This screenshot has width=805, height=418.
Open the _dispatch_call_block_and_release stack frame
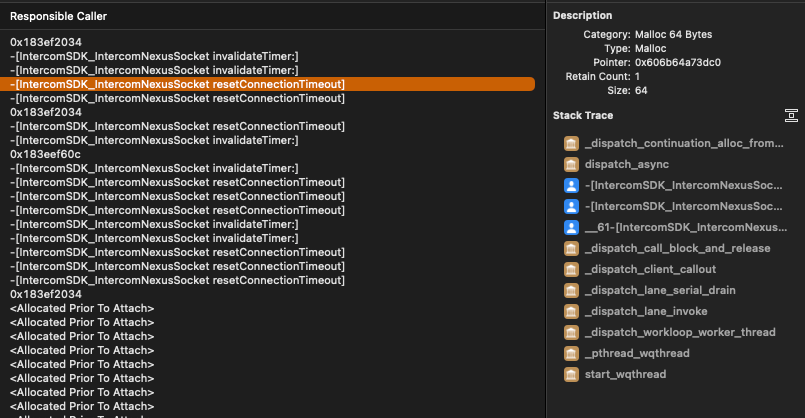[678, 249]
